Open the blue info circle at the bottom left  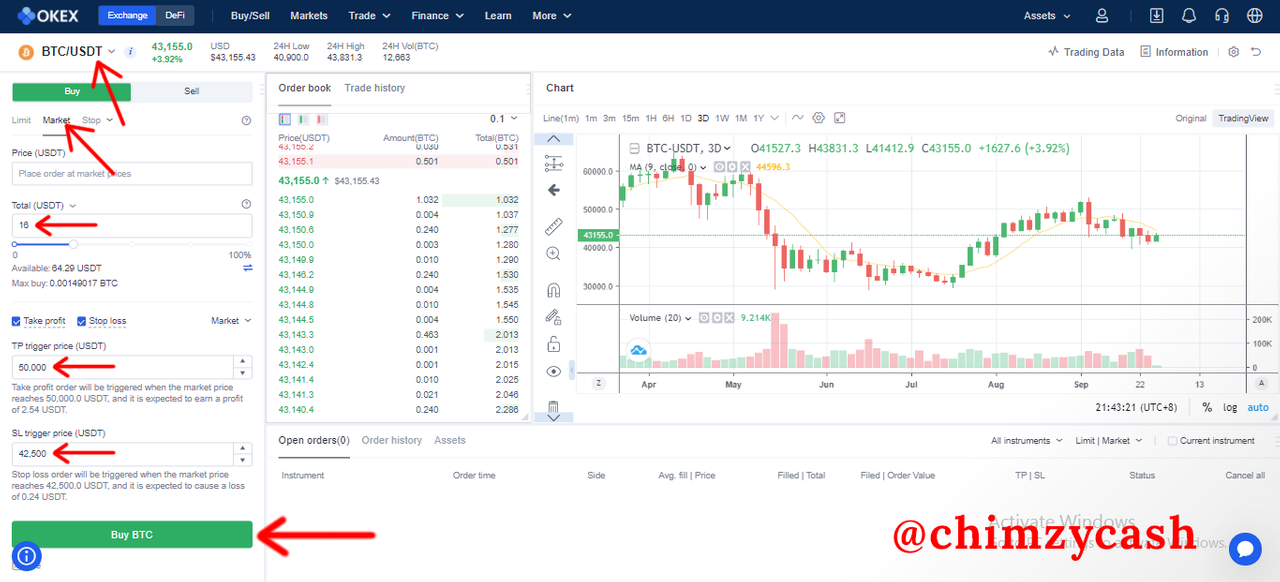[27, 556]
